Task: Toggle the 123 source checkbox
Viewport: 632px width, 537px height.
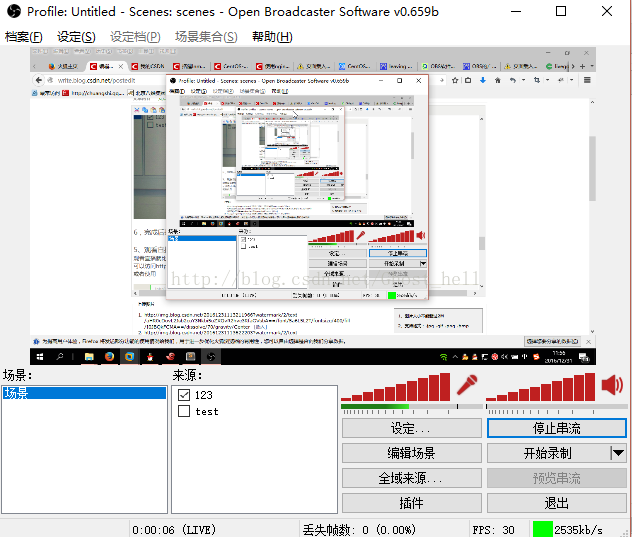Action: pos(184,395)
